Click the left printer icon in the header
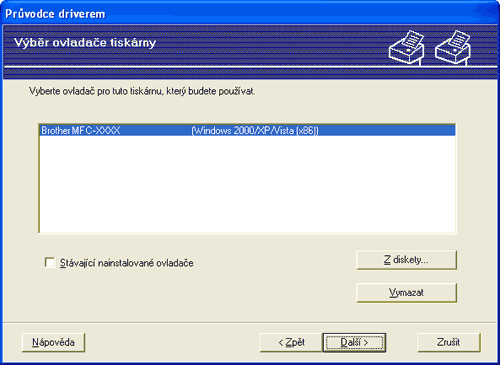Screen dimensions: 500x365 click(407, 47)
